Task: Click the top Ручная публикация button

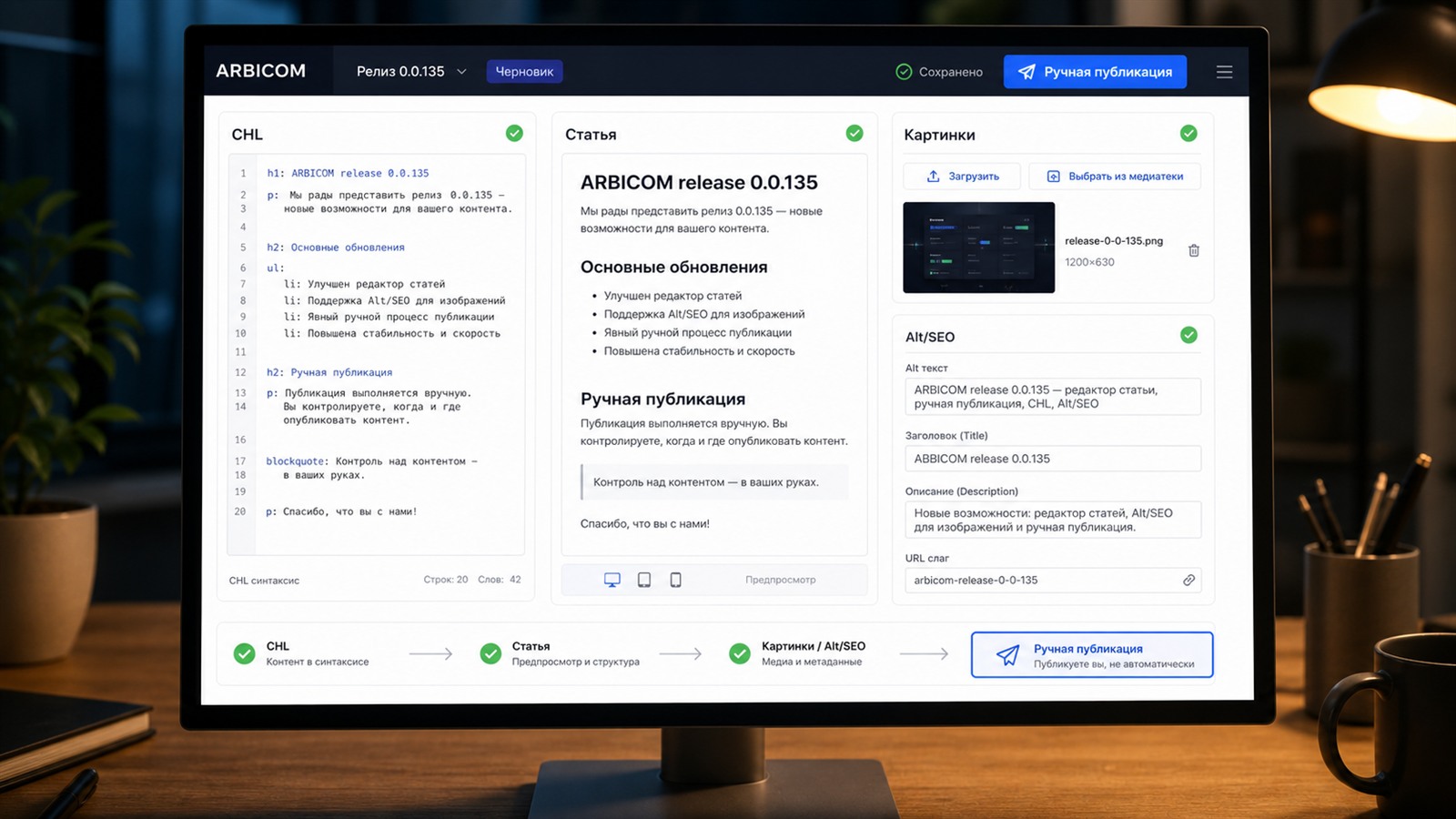Action: [1095, 72]
